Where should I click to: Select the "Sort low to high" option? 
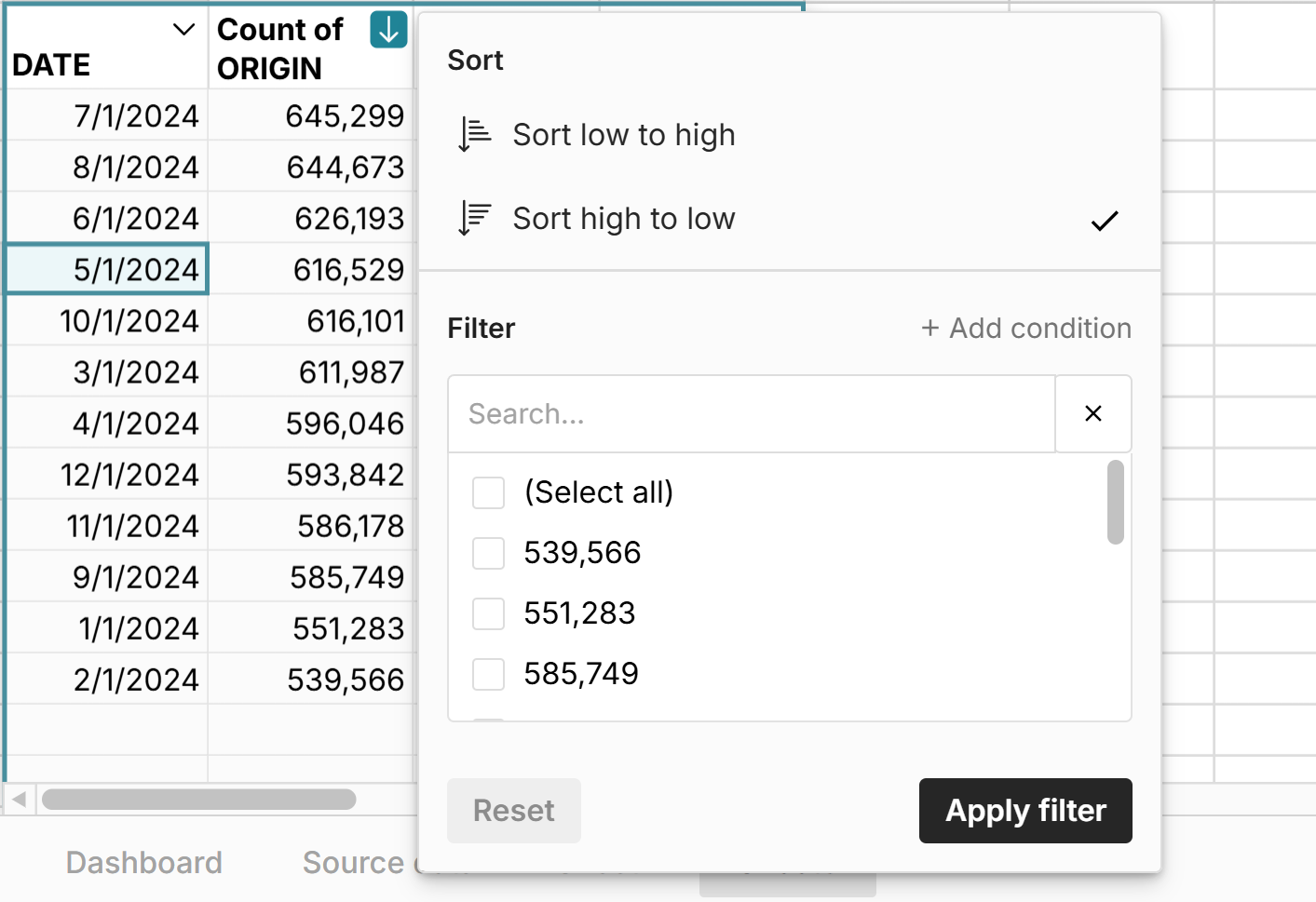(x=623, y=134)
